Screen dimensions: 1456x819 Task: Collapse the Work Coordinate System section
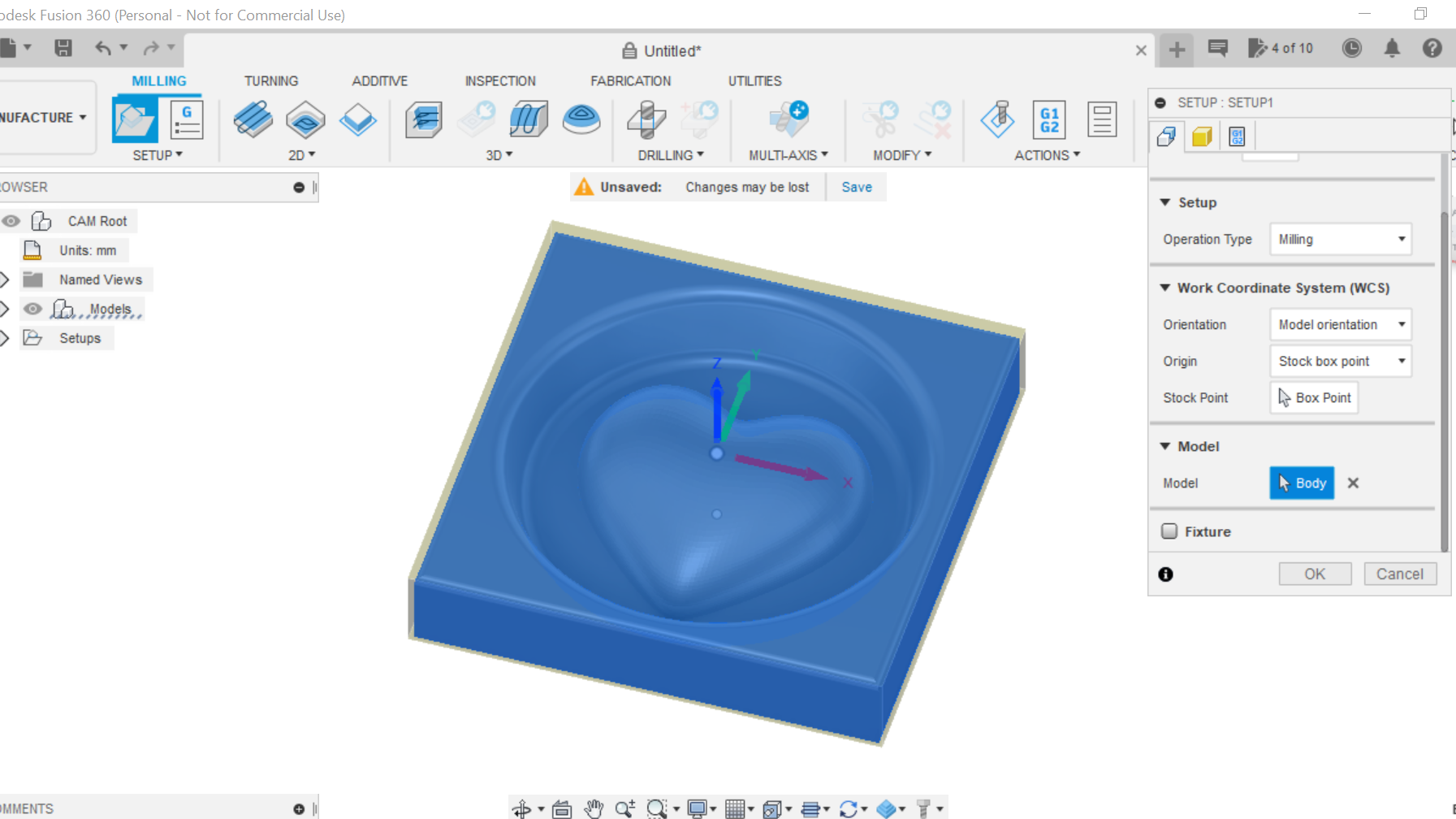[x=1166, y=288]
